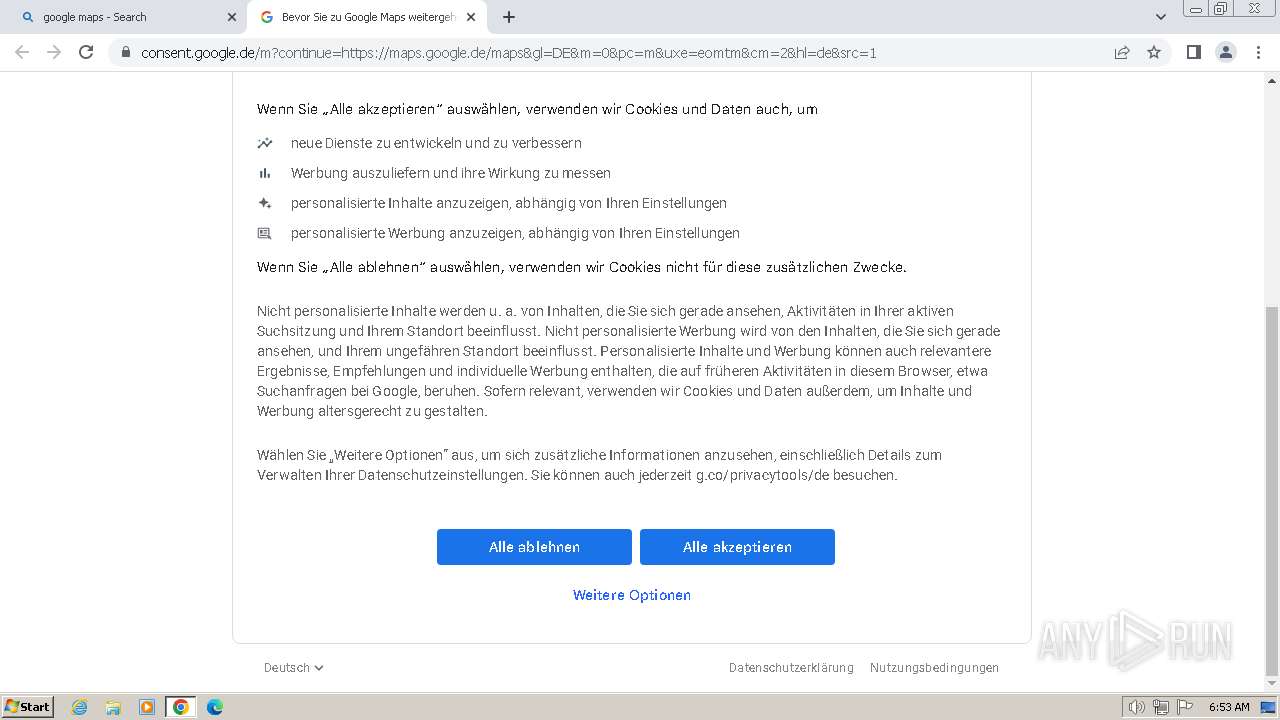
Task: Click the personalisierte Werbung icon
Action: tap(265, 233)
